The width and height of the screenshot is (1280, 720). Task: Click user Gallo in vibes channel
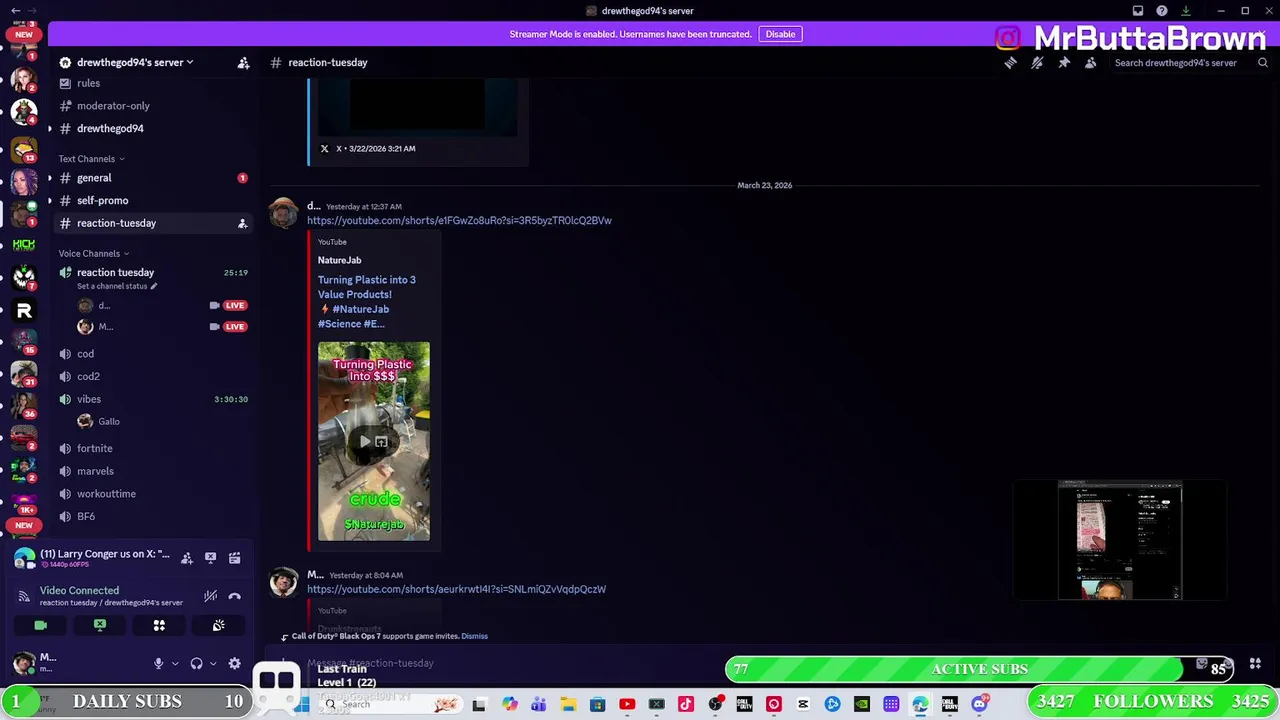click(108, 422)
